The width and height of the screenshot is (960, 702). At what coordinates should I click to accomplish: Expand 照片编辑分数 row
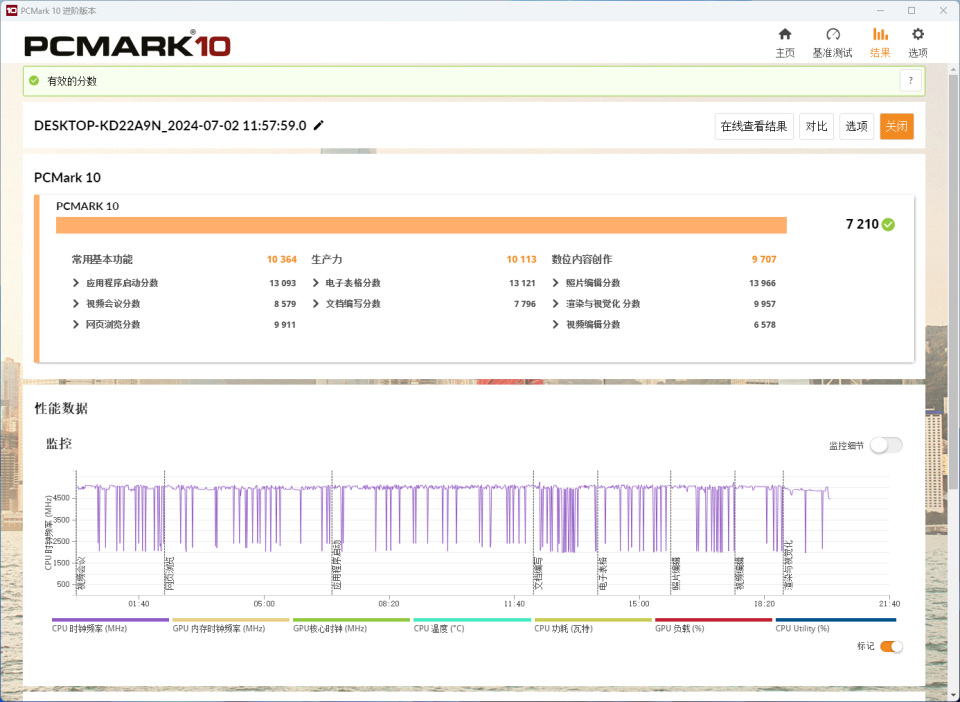(556, 283)
